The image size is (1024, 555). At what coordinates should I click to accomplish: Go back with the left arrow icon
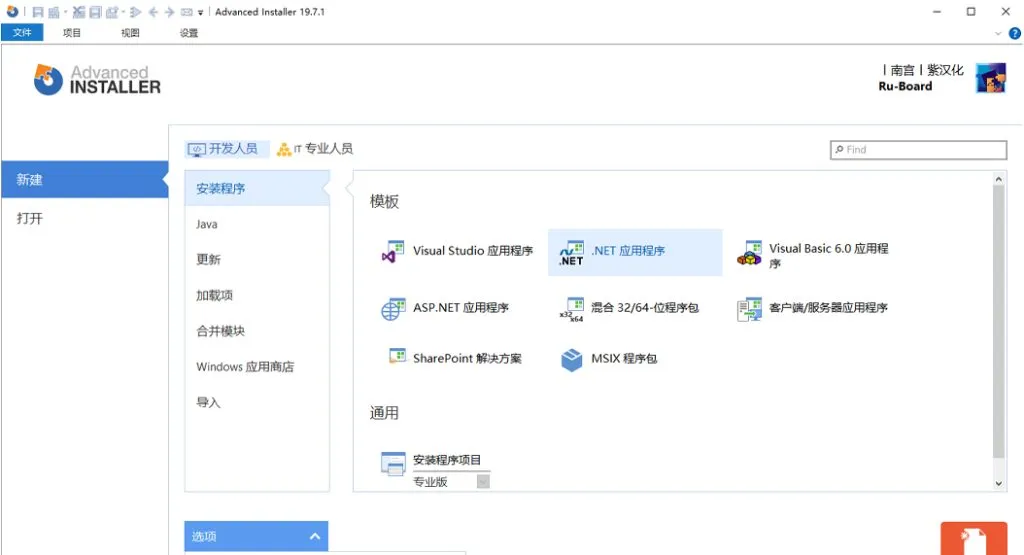(x=153, y=12)
